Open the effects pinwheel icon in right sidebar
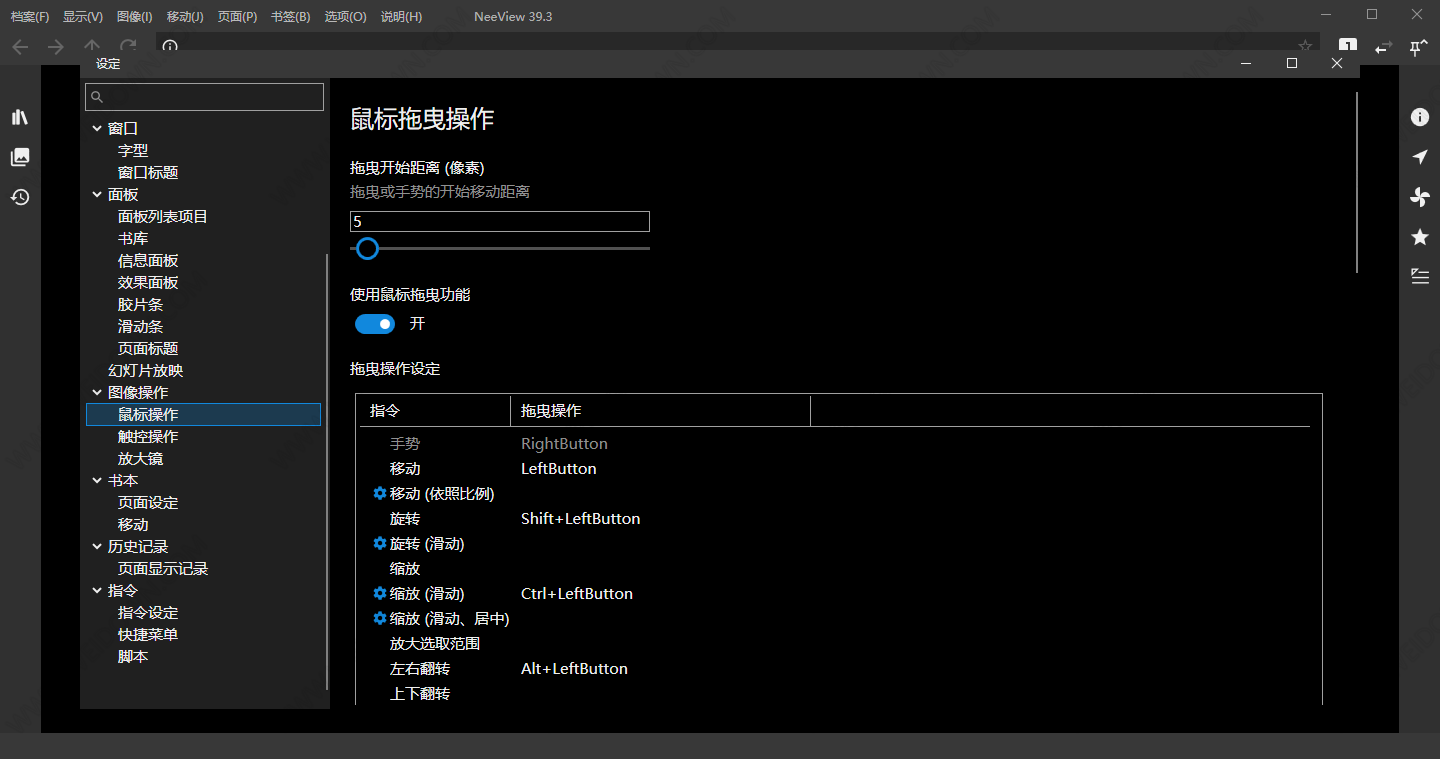The image size is (1440, 759). [x=1419, y=197]
